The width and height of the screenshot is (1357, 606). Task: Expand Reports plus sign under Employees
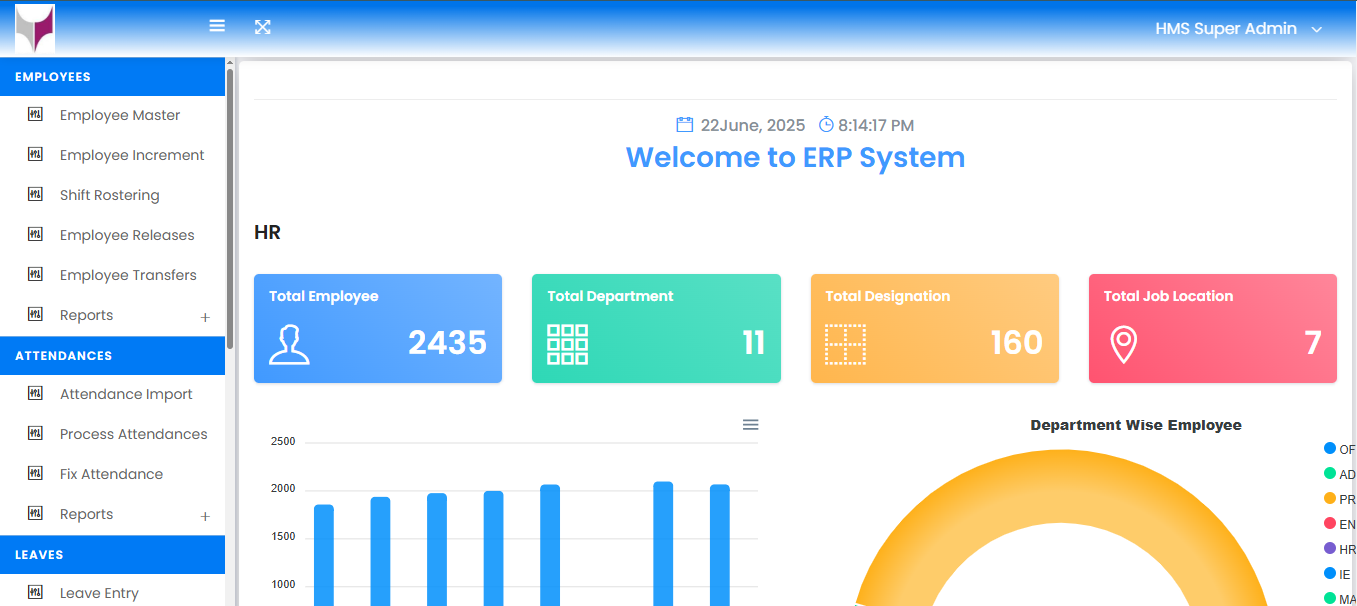pos(205,317)
